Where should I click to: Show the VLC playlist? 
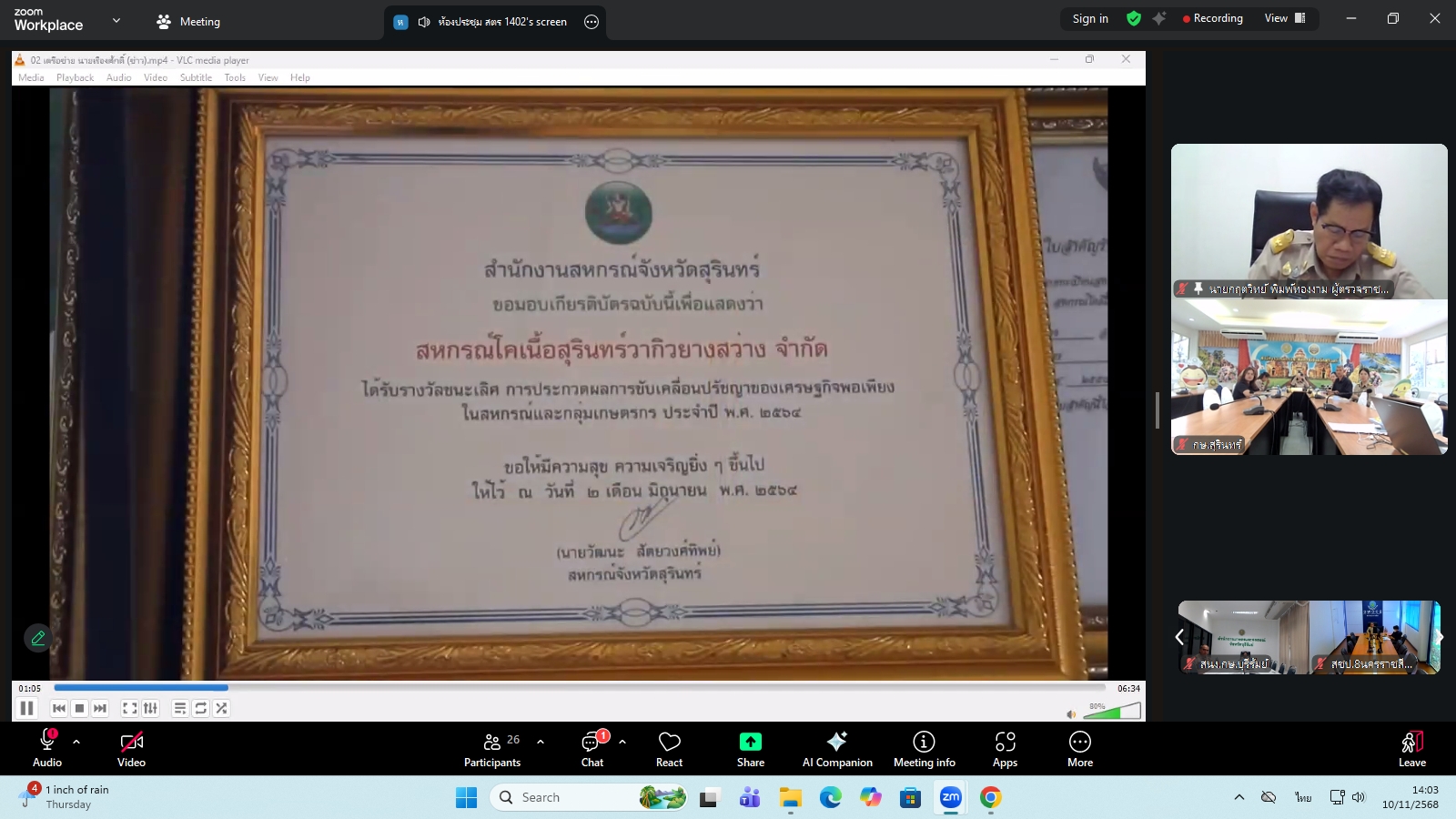point(179,708)
